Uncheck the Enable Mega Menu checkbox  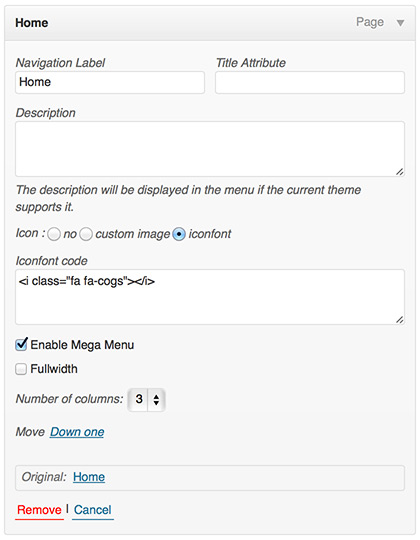tap(21, 344)
